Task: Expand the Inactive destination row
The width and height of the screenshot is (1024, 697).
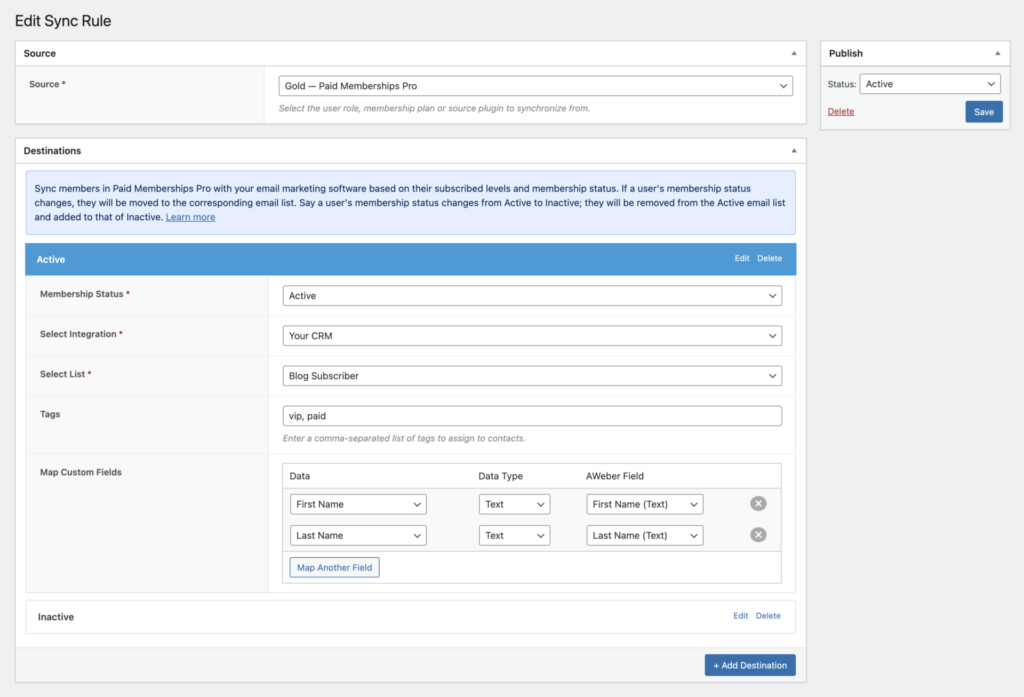Action: coord(411,617)
